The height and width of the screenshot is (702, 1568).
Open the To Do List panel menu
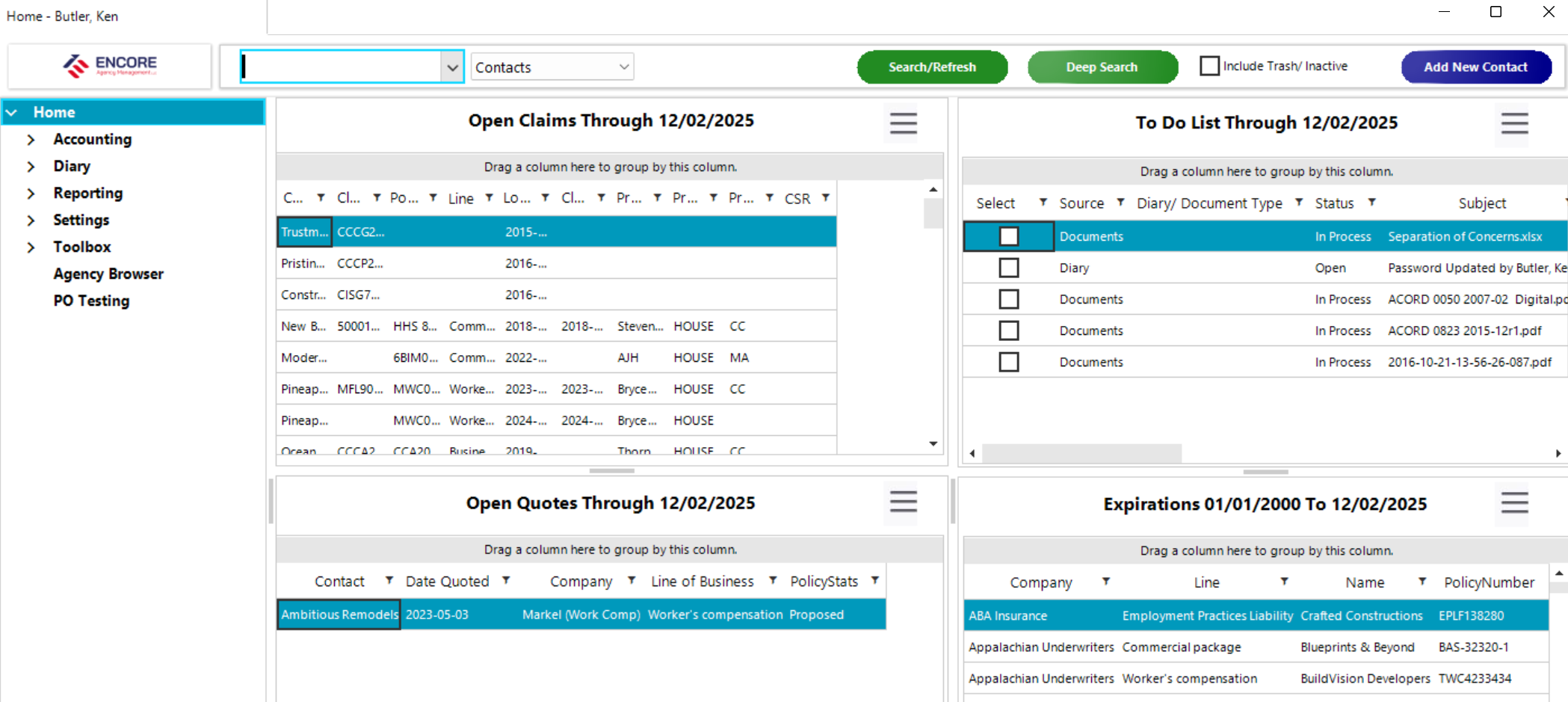(1513, 126)
